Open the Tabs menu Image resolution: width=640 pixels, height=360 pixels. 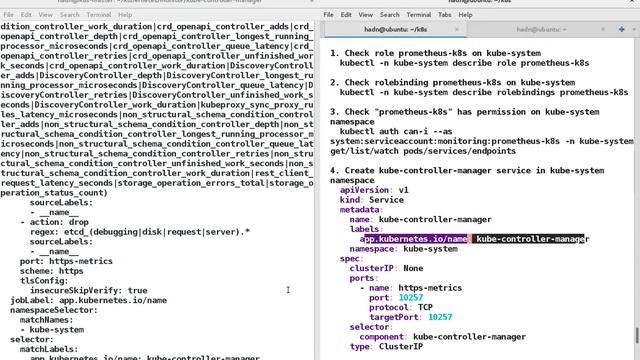tap(444, 15)
